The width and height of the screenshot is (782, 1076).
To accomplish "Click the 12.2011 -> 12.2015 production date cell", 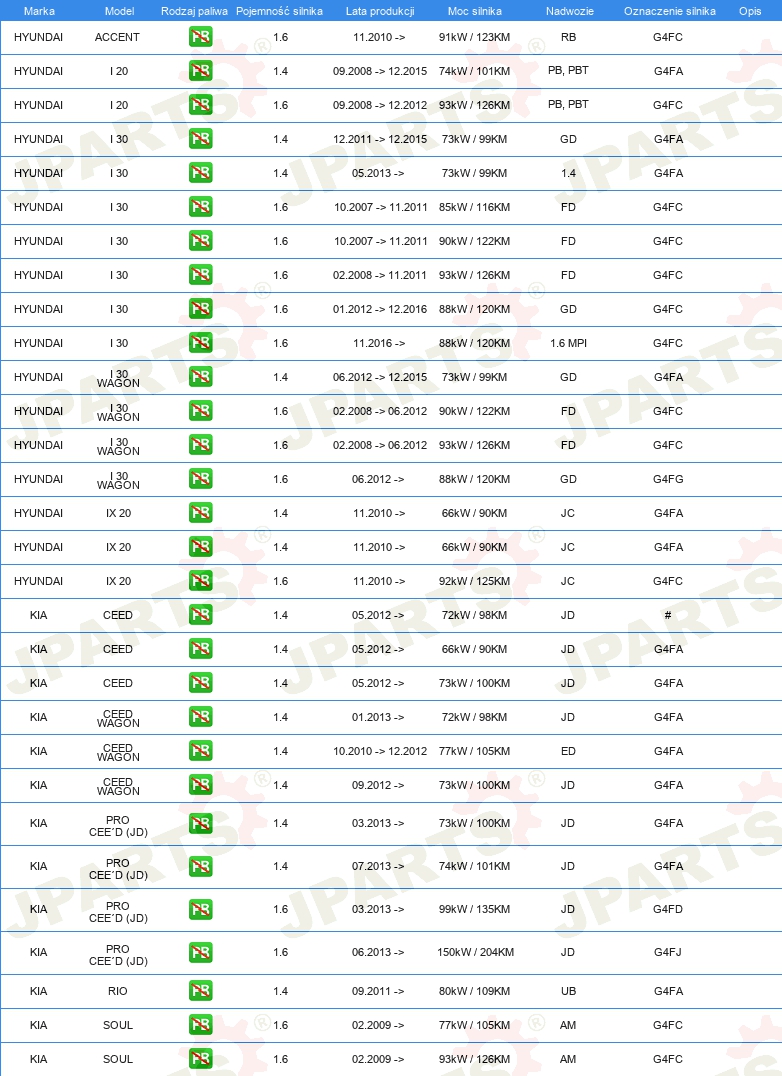I will (x=380, y=139).
